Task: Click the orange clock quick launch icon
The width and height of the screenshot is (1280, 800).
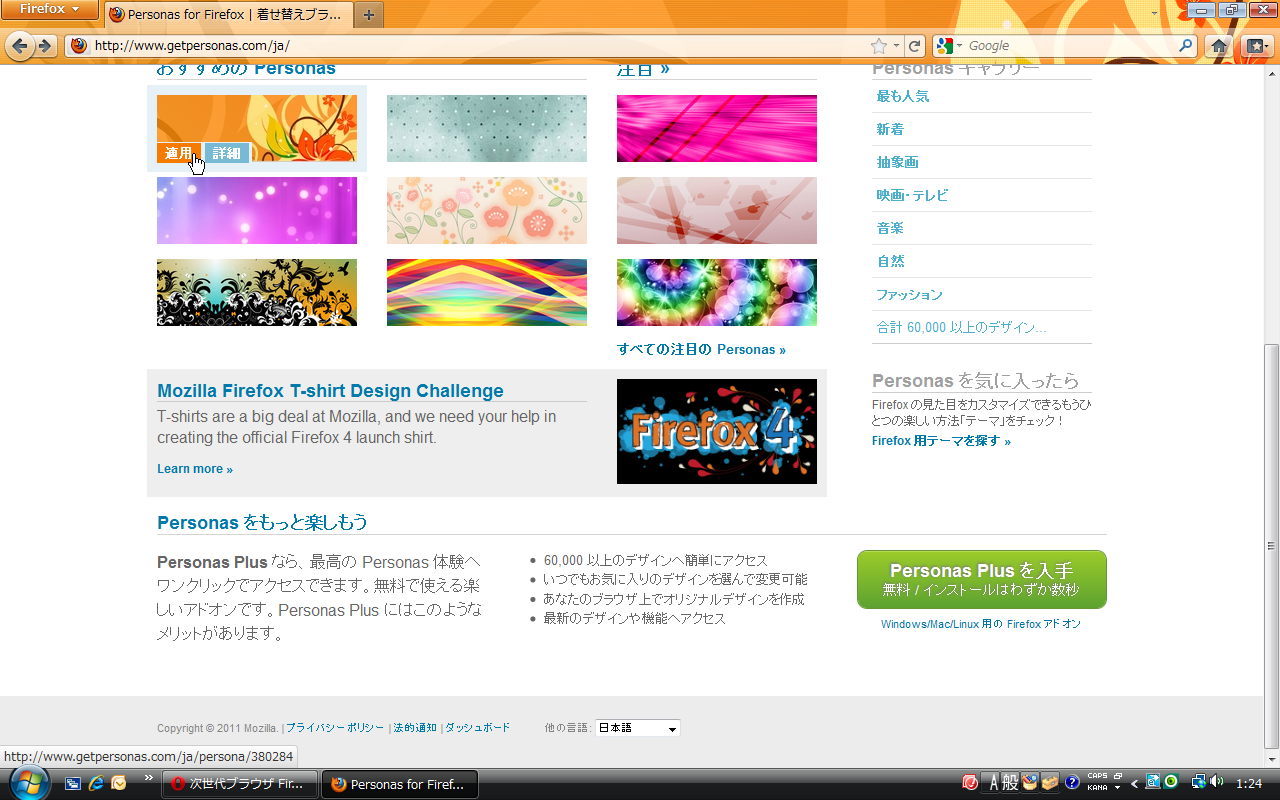Action: tap(119, 783)
